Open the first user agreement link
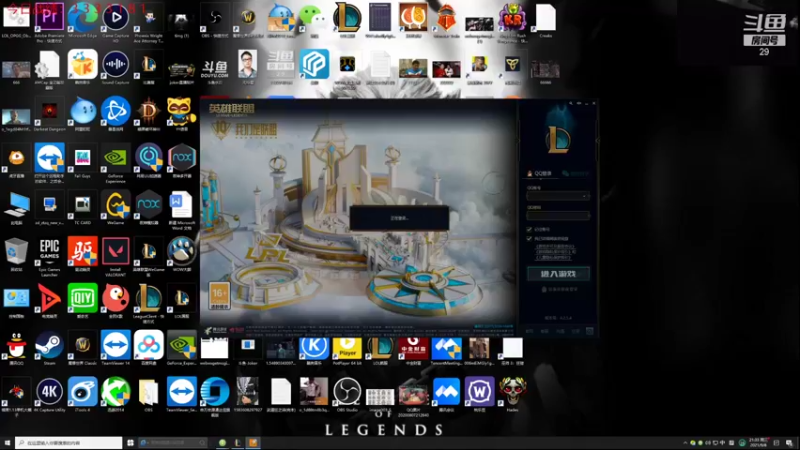This screenshot has width=800, height=450. (x=556, y=246)
